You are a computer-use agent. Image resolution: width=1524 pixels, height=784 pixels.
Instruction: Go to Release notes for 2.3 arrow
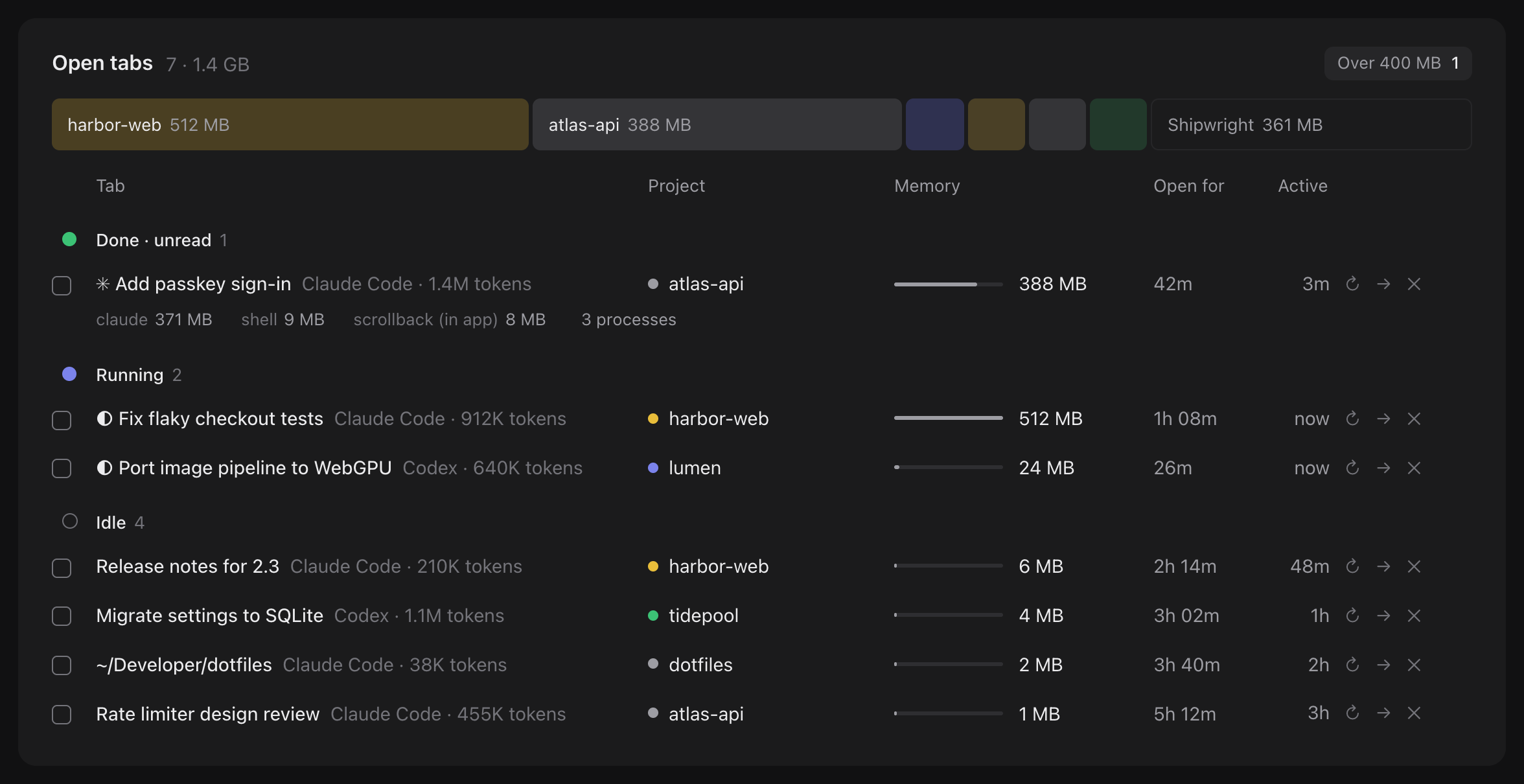[x=1383, y=566]
